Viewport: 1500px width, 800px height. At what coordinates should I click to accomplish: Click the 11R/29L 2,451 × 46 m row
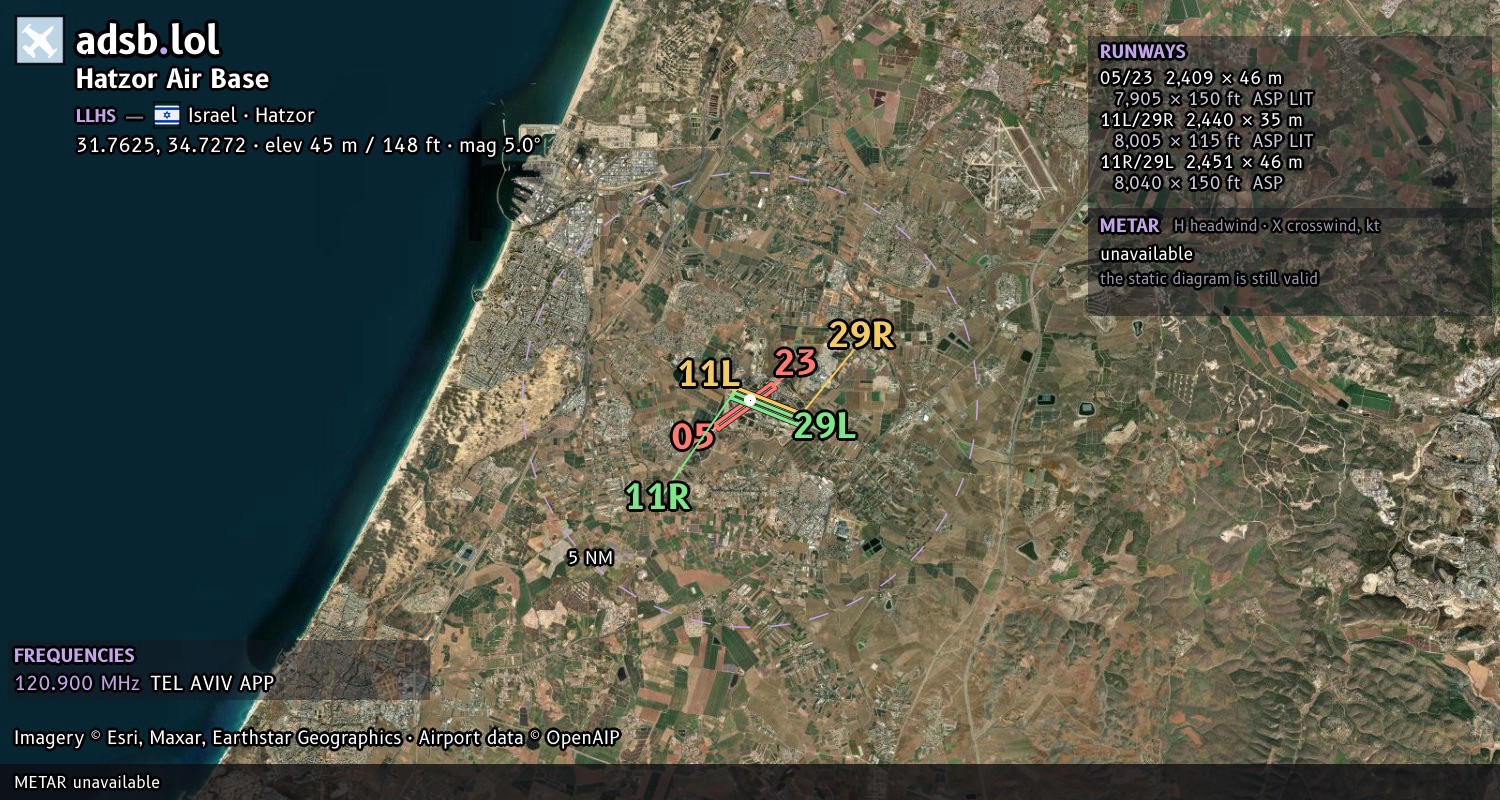point(1201,162)
